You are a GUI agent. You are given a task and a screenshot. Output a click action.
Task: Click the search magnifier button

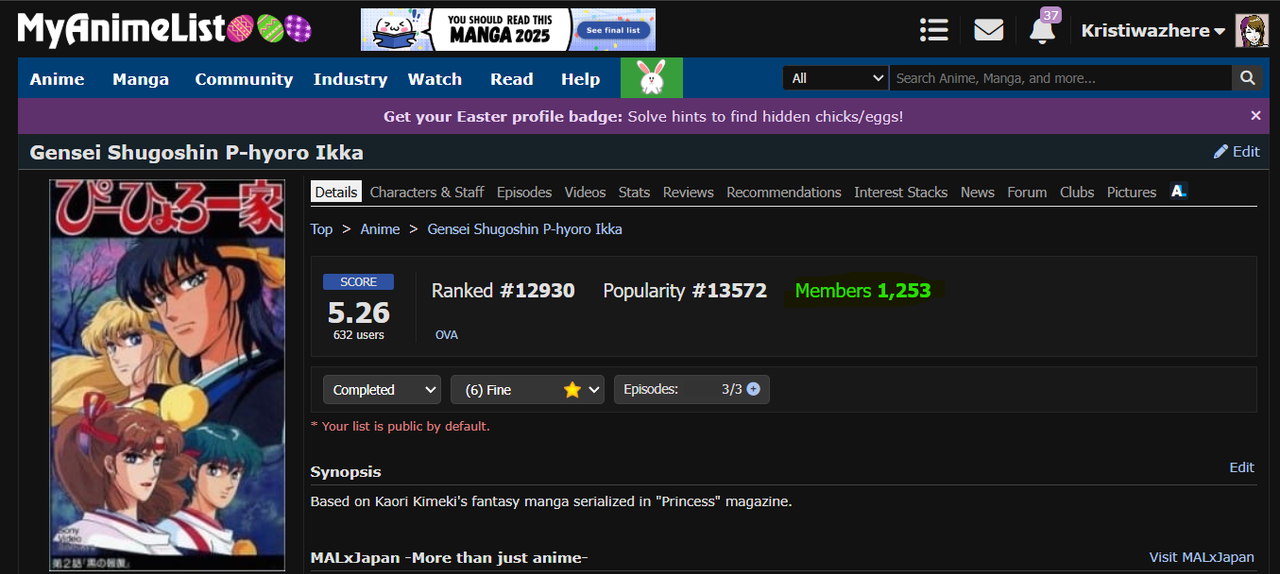click(x=1247, y=78)
